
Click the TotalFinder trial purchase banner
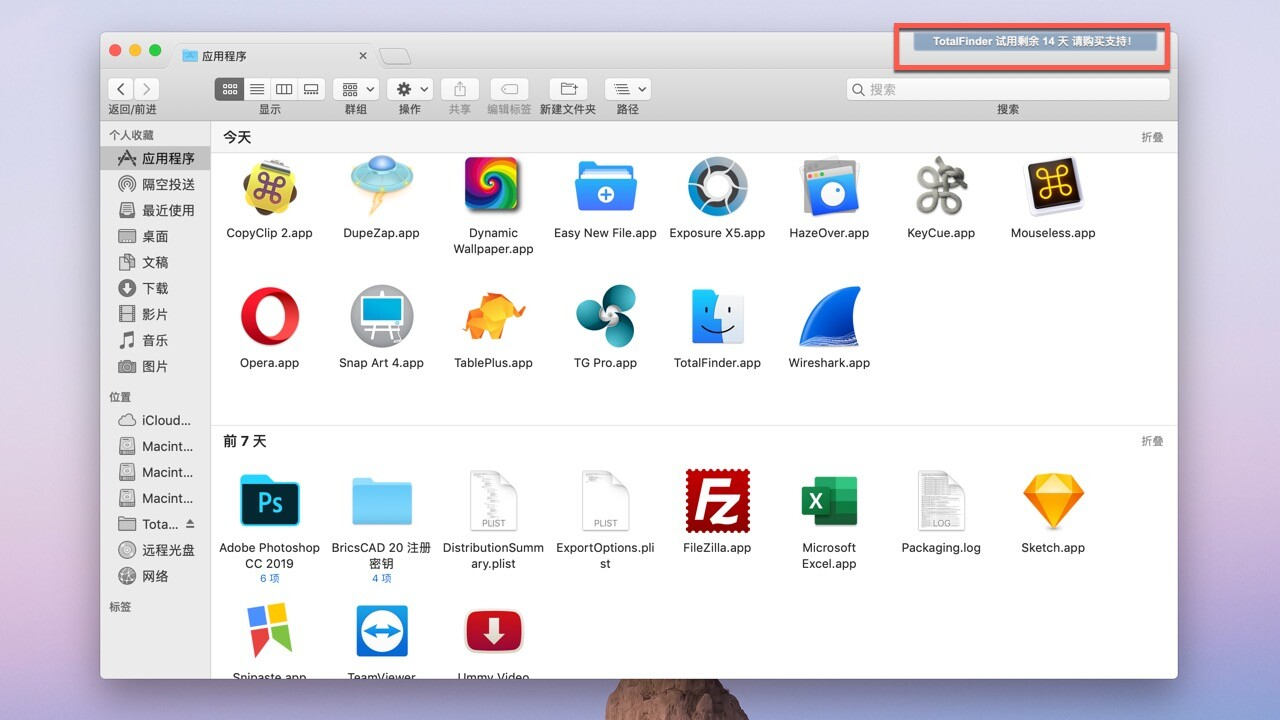(x=1033, y=42)
